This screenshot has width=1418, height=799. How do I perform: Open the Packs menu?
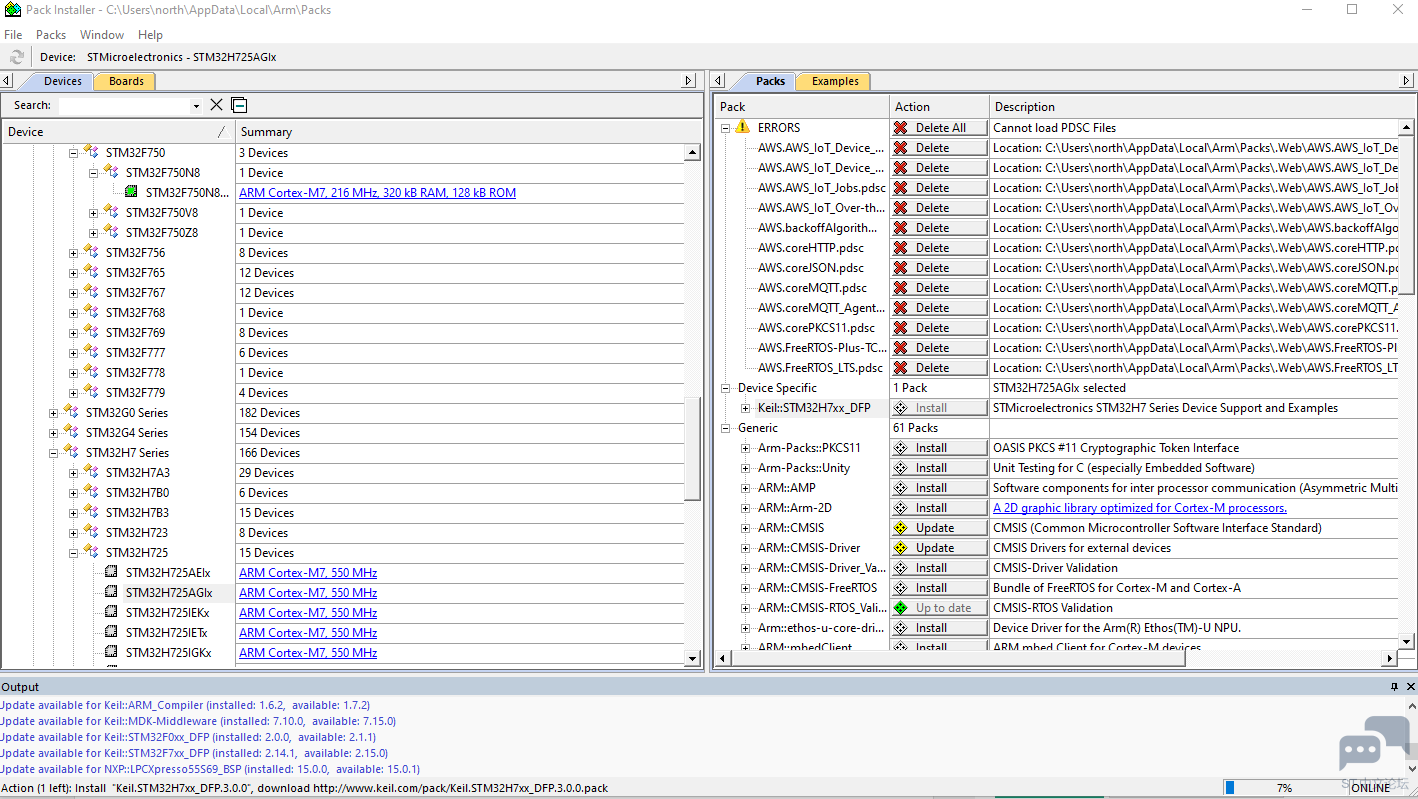click(x=51, y=34)
